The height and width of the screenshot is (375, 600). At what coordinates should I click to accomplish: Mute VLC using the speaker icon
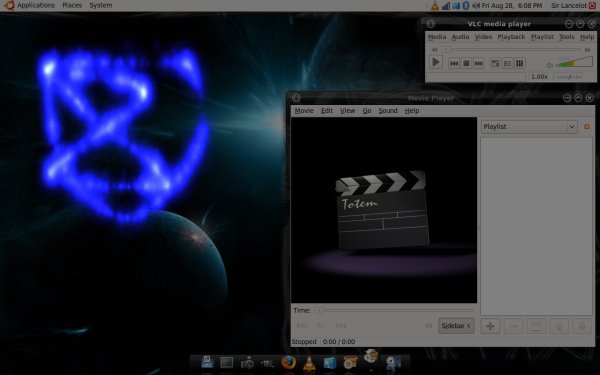click(x=549, y=65)
